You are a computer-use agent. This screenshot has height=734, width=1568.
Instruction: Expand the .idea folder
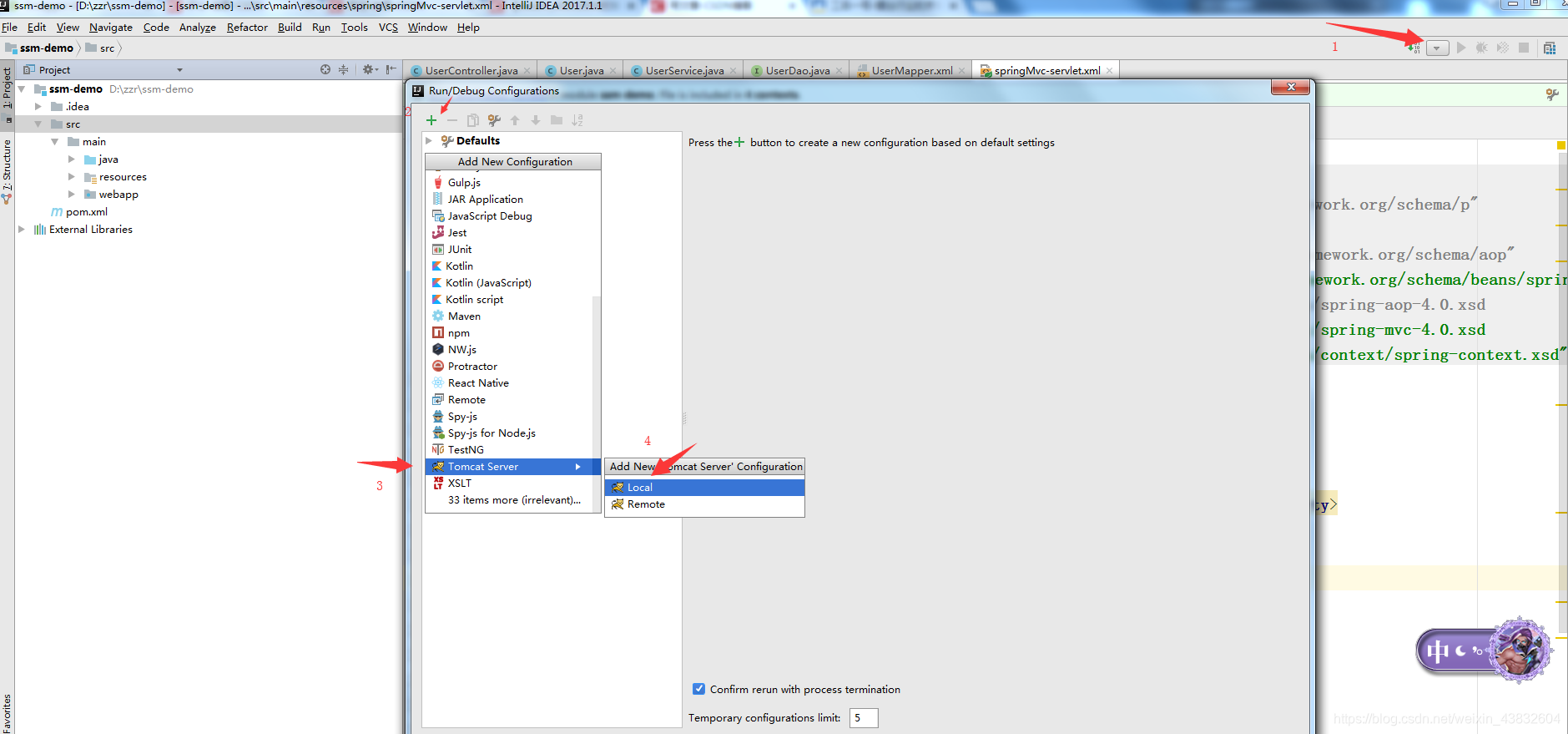pyautogui.click(x=38, y=107)
